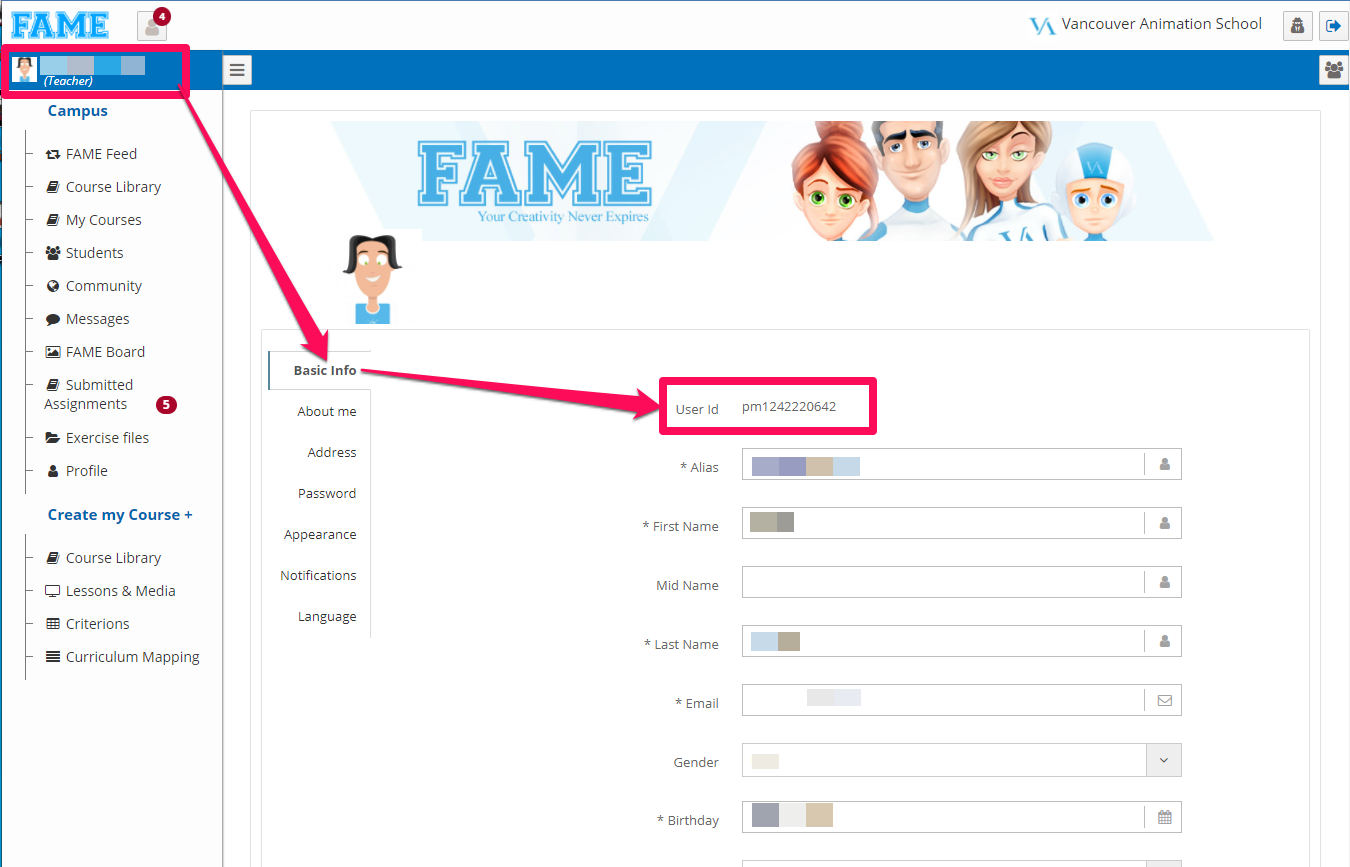Switch to the Password tab
1350x867 pixels.
(x=327, y=493)
